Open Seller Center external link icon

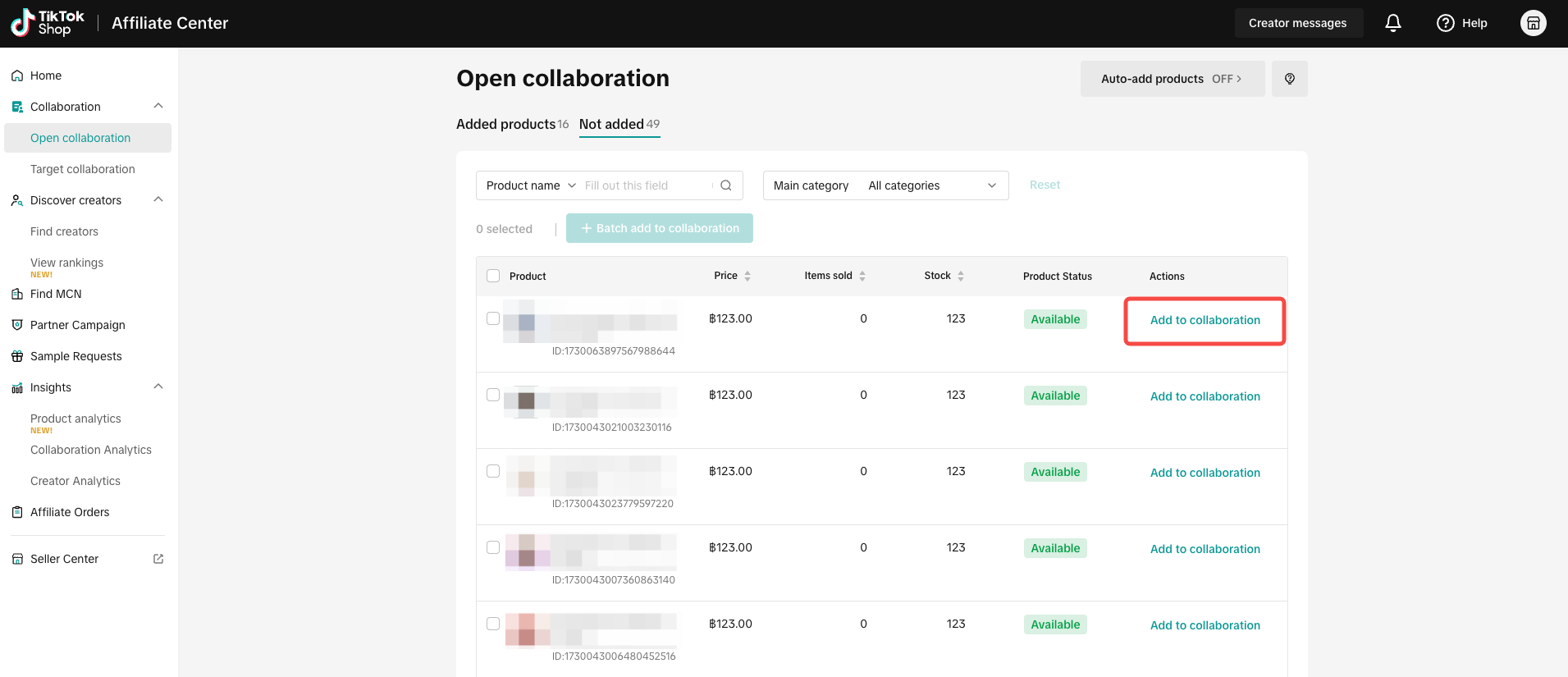point(158,559)
